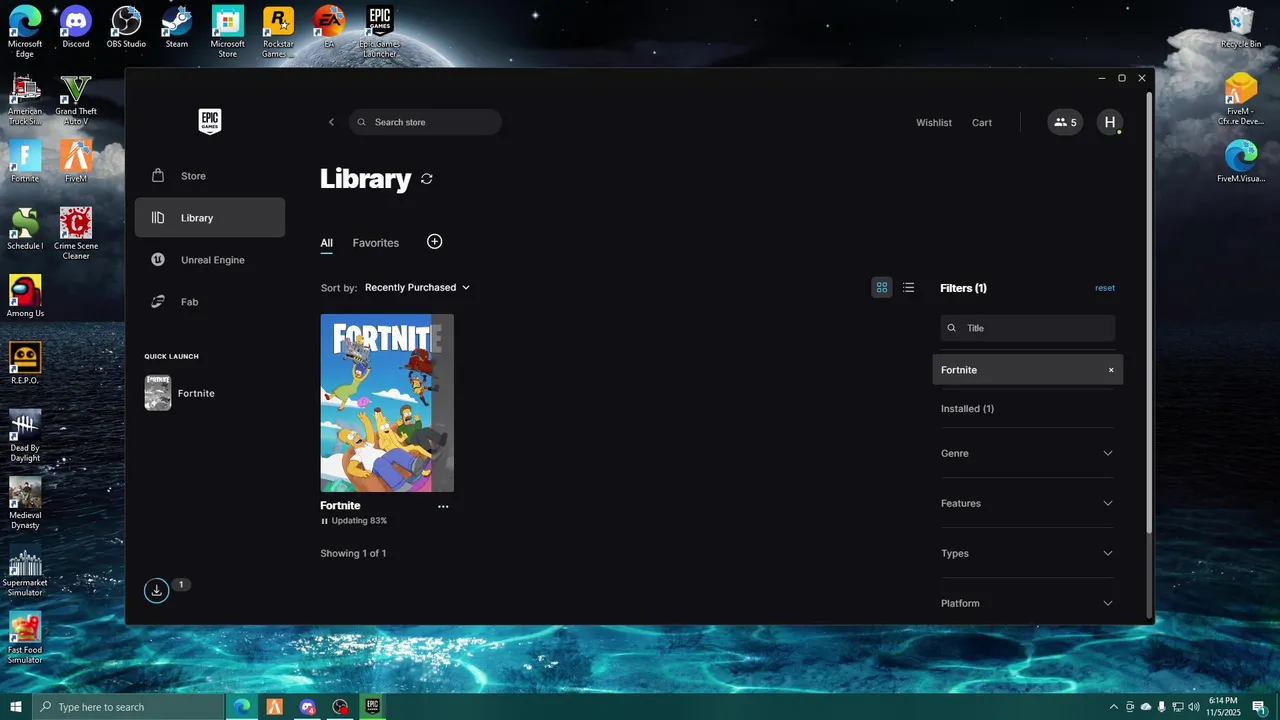This screenshot has width=1280, height=720.
Task: Select Fast Food Simulator desktop shortcut
Action: pyautogui.click(x=25, y=638)
